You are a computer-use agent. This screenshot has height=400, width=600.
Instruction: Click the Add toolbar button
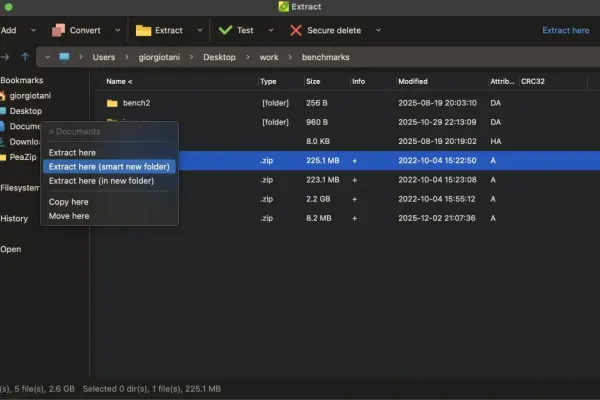(x=8, y=30)
